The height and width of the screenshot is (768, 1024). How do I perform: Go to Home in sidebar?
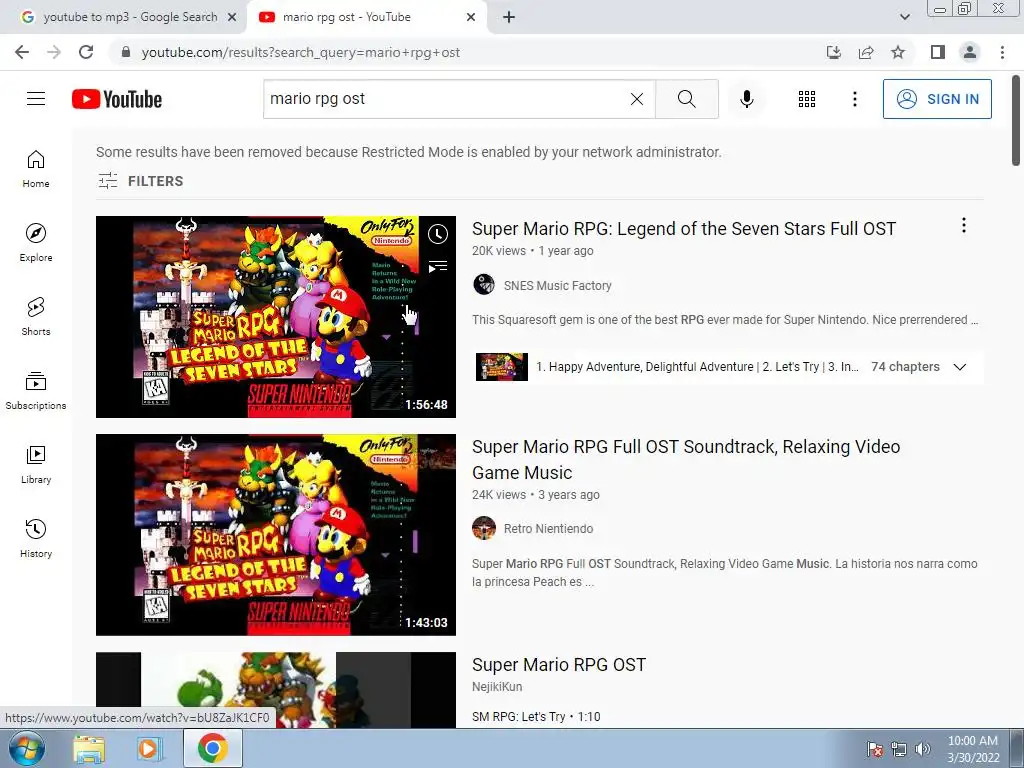36,169
